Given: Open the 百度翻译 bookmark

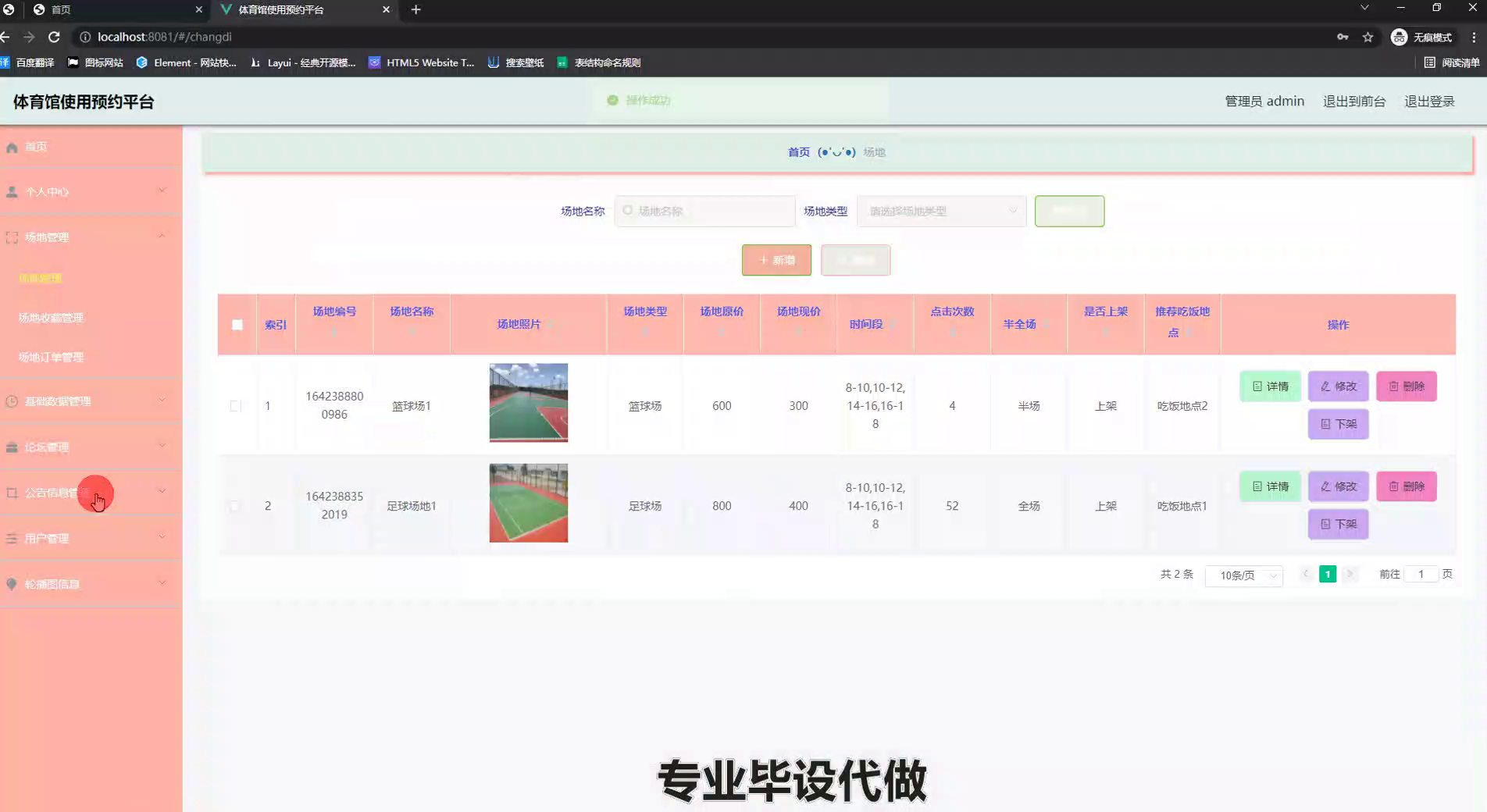Looking at the screenshot, I should coord(27,62).
